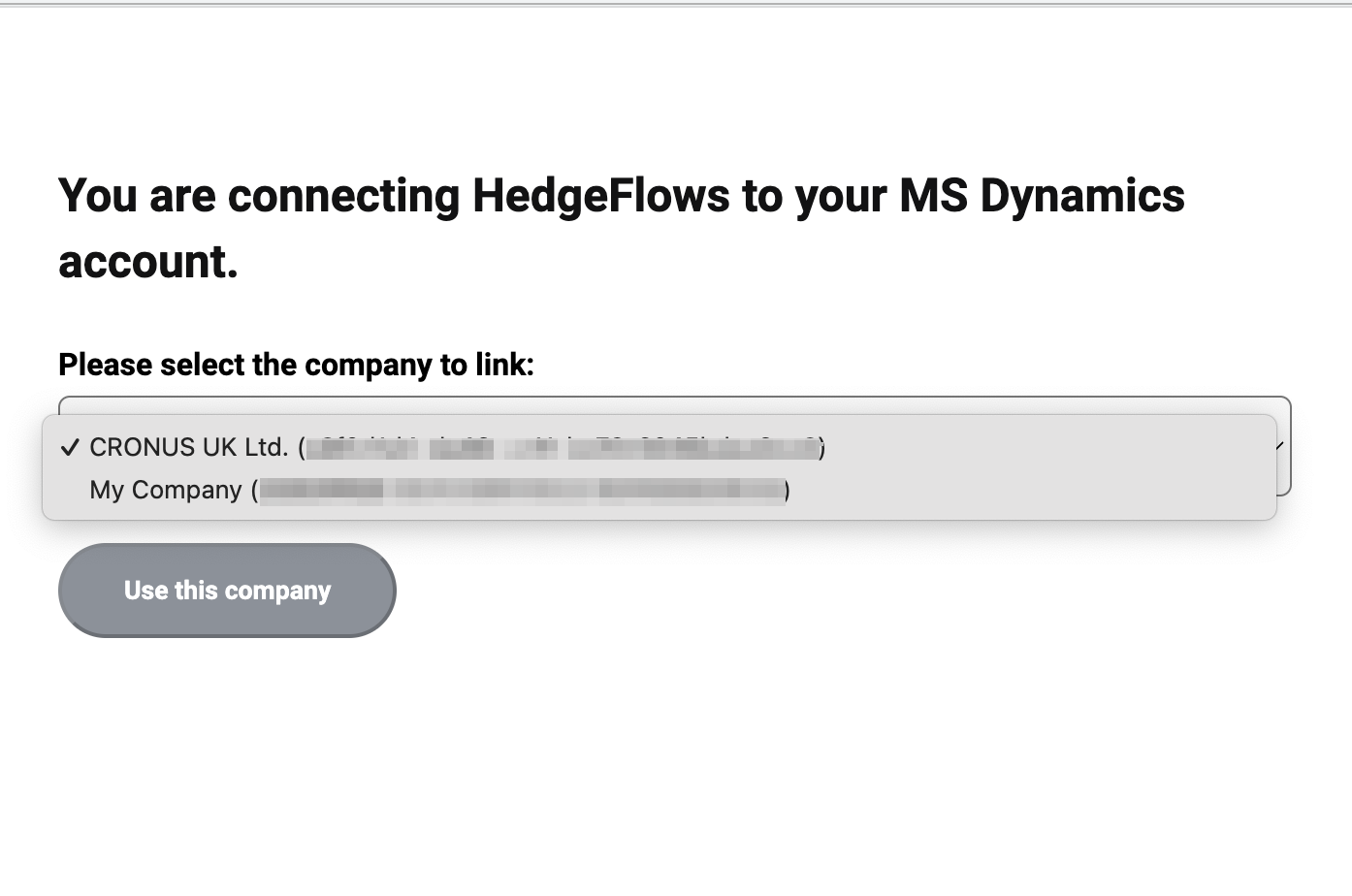The height and width of the screenshot is (896, 1352).
Task: Click the closing parenthesis after My Company ID
Action: [788, 491]
